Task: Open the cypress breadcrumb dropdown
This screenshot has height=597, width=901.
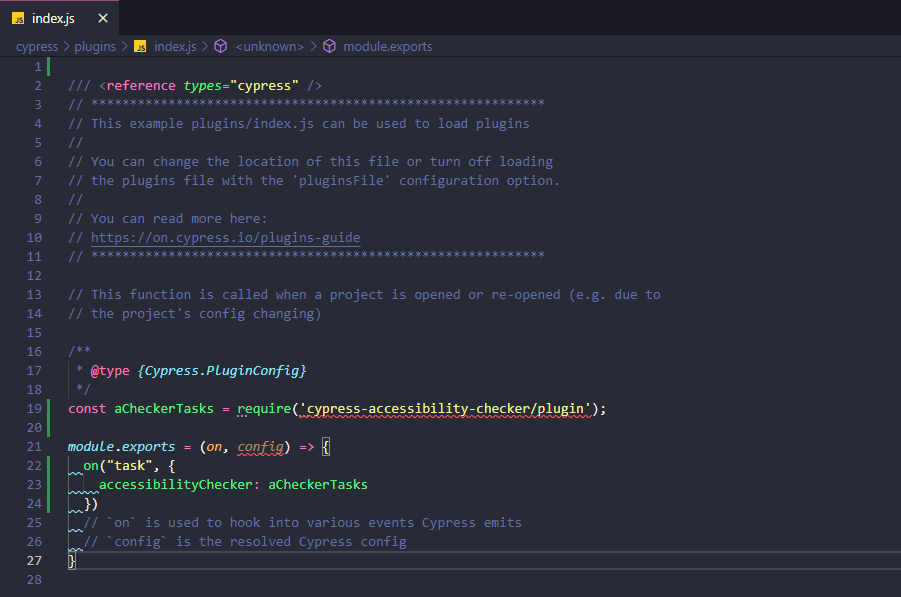Action: point(37,46)
